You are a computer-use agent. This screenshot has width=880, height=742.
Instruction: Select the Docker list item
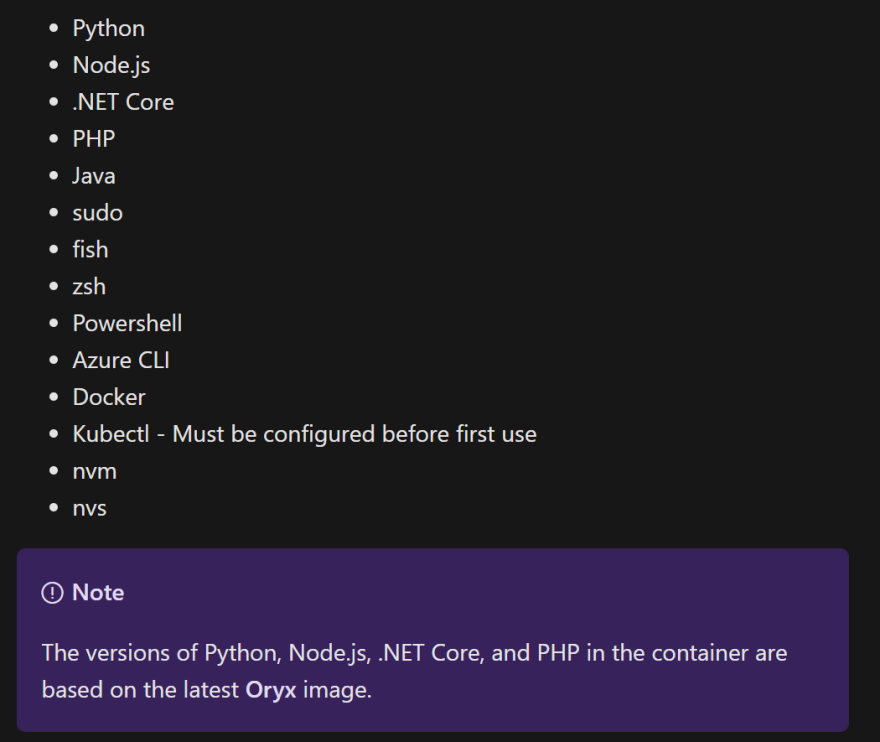click(109, 397)
